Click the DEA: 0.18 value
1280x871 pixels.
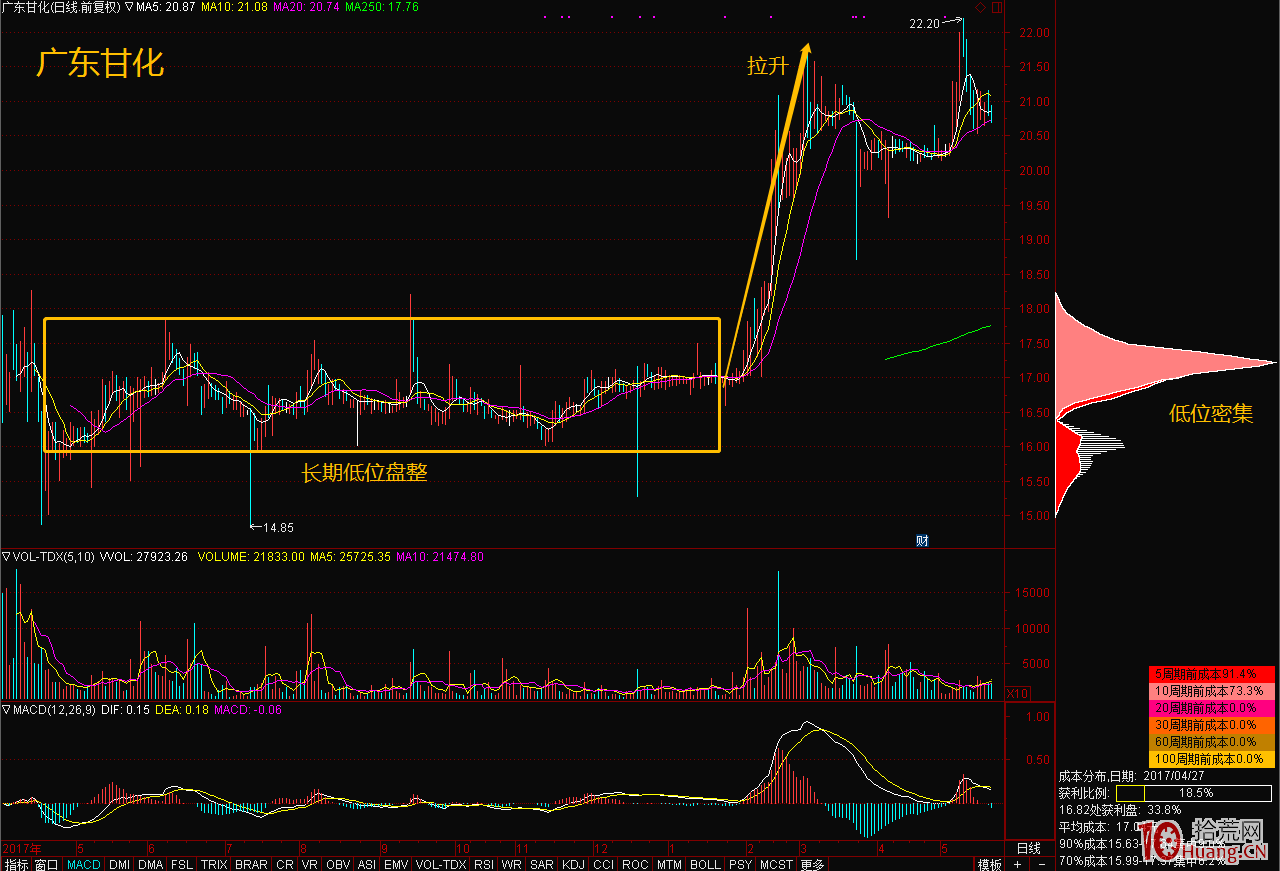pos(182,710)
